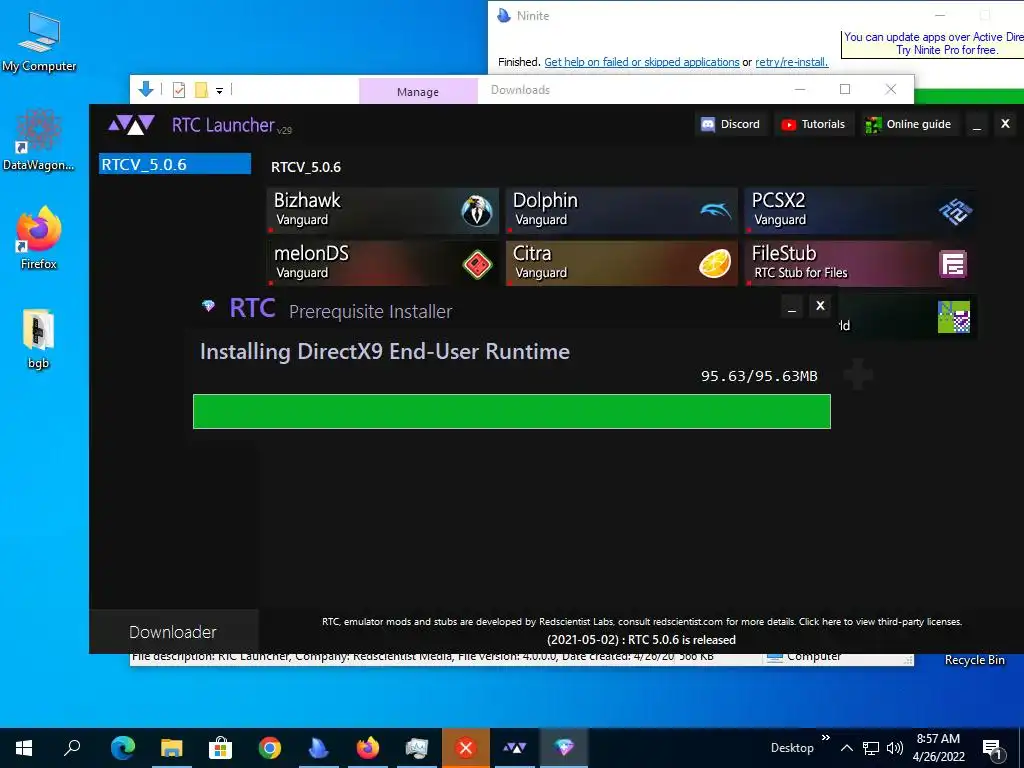Click the RTC 5.0.6 released news line
The height and width of the screenshot is (768, 1024).
pos(641,640)
